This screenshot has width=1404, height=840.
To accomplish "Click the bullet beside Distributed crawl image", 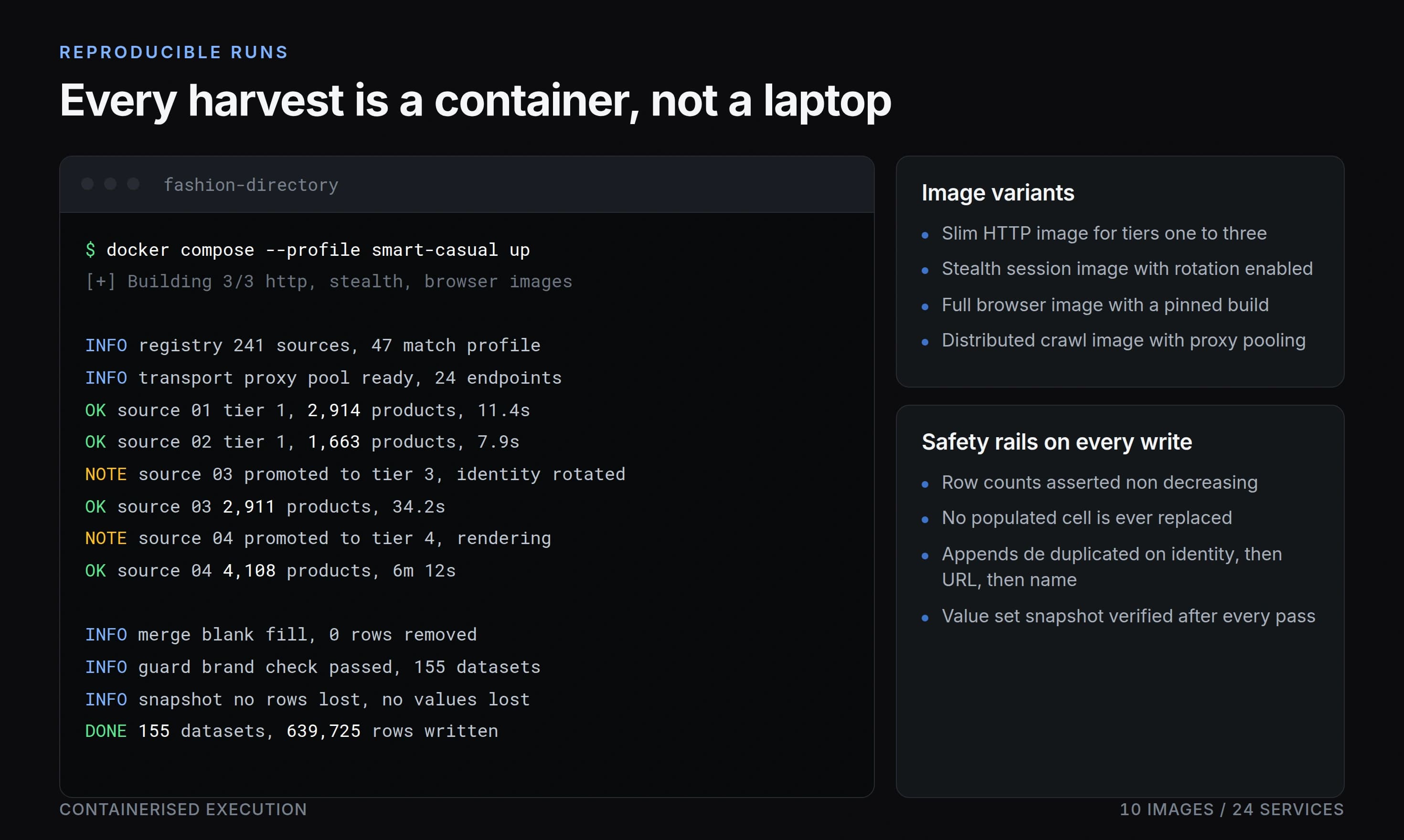I will [925, 342].
